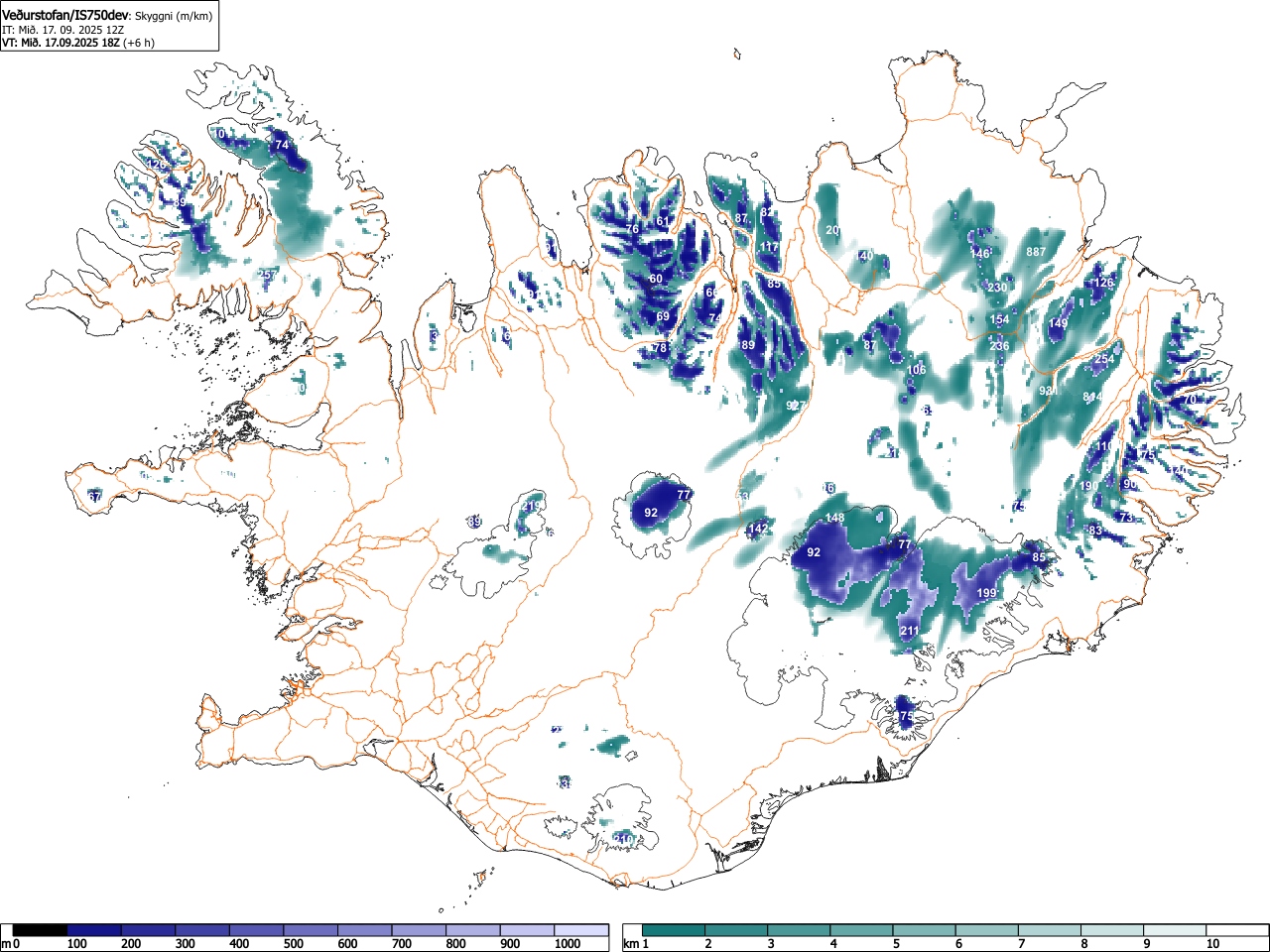Select the Skyggni (m/km) label
The image size is (1270, 952).
tap(173, 16)
